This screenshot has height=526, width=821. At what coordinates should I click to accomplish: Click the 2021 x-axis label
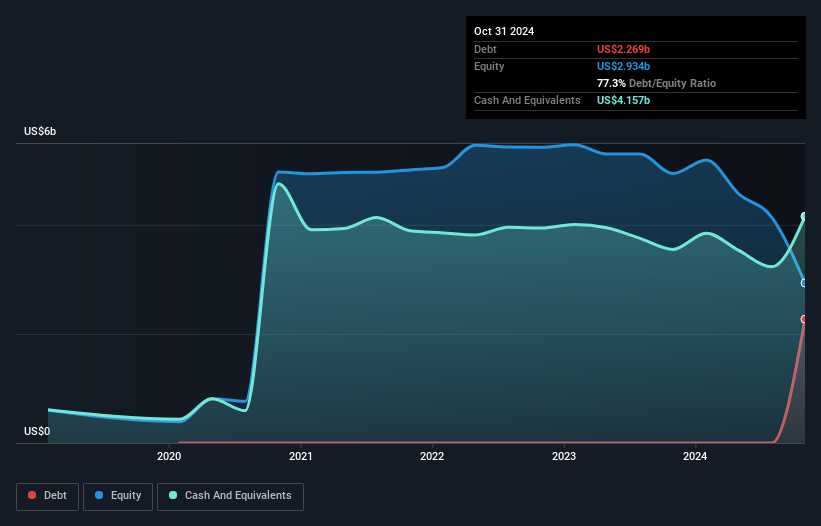[301, 456]
